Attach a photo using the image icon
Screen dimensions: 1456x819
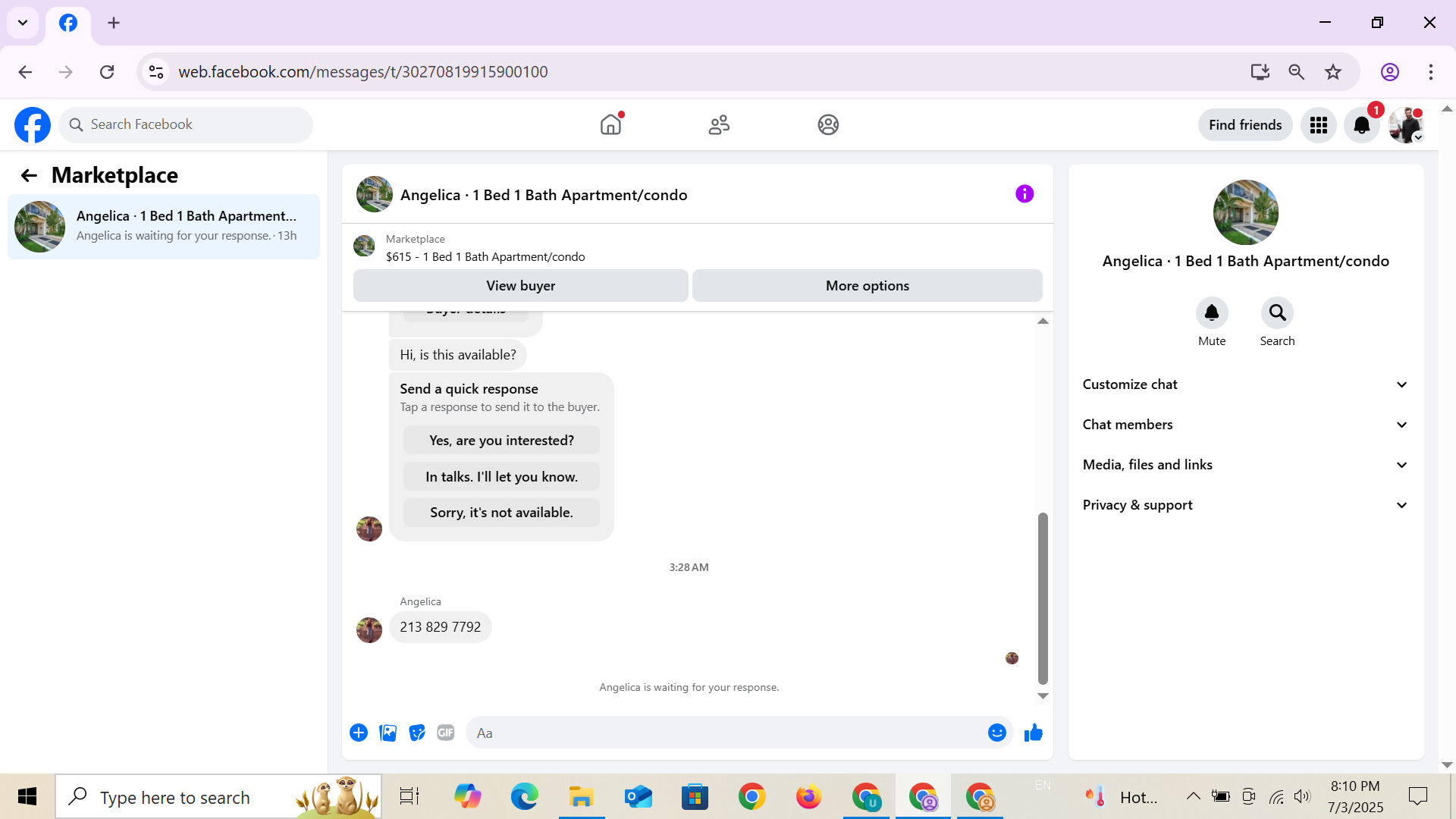(388, 733)
